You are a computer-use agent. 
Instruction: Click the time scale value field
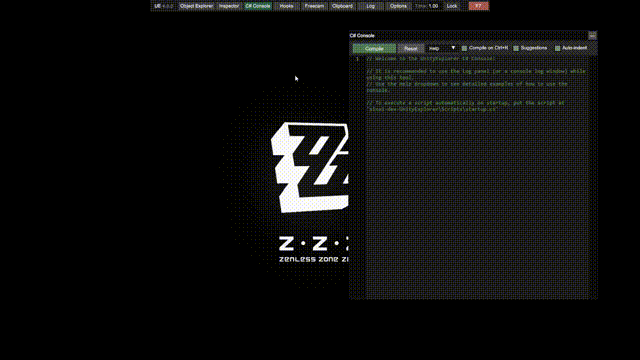pyautogui.click(x=434, y=6)
